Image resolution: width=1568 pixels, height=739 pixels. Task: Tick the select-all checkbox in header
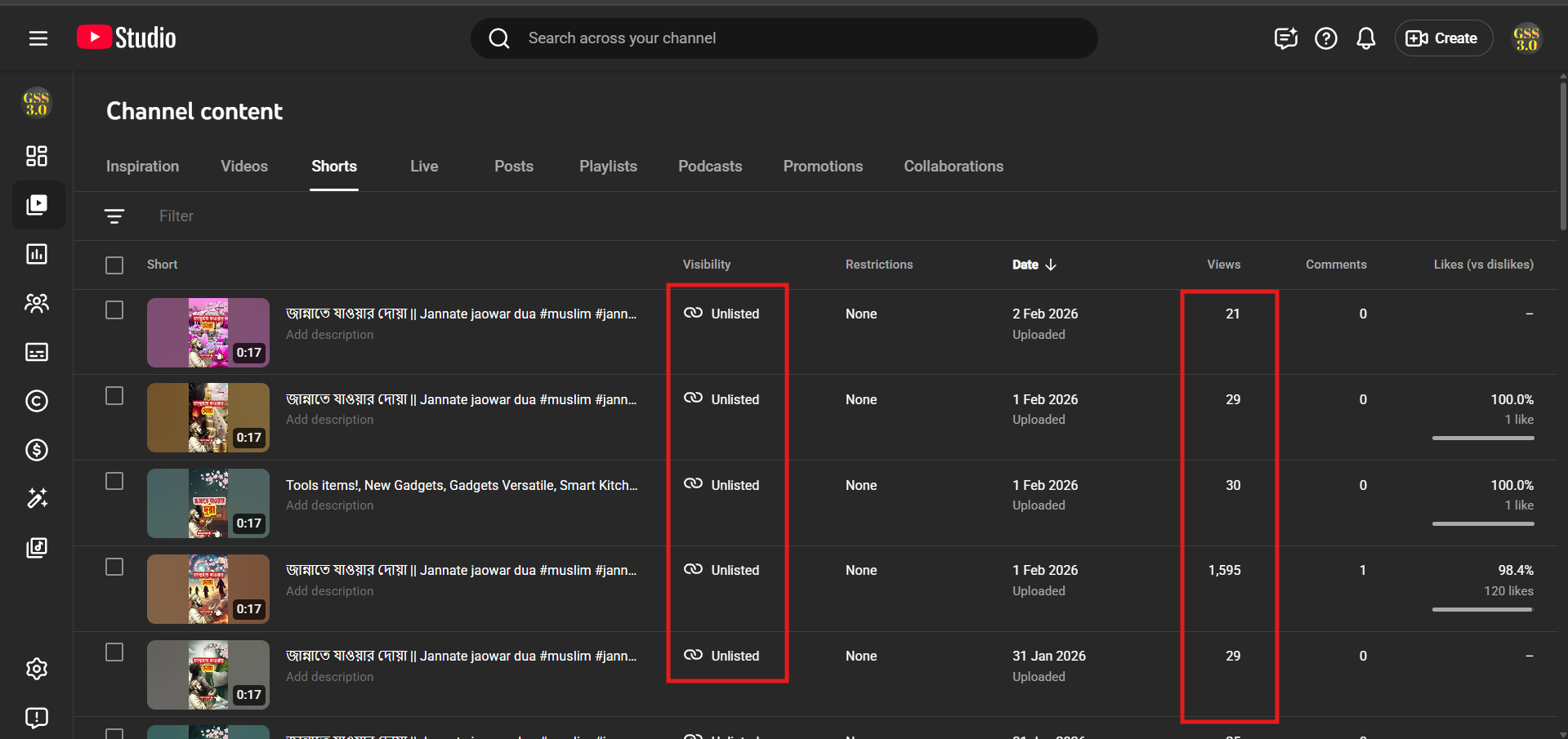(x=114, y=265)
